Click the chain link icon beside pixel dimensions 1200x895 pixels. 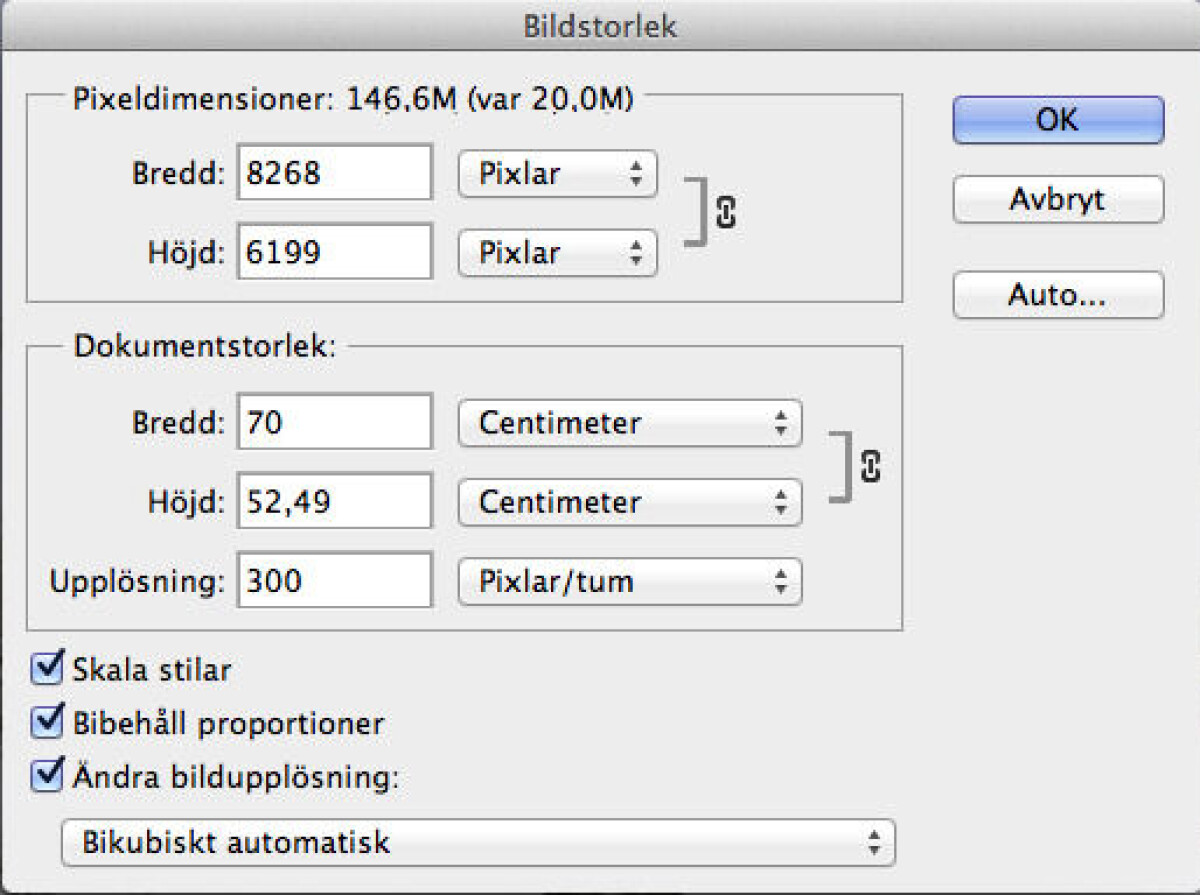click(x=727, y=211)
